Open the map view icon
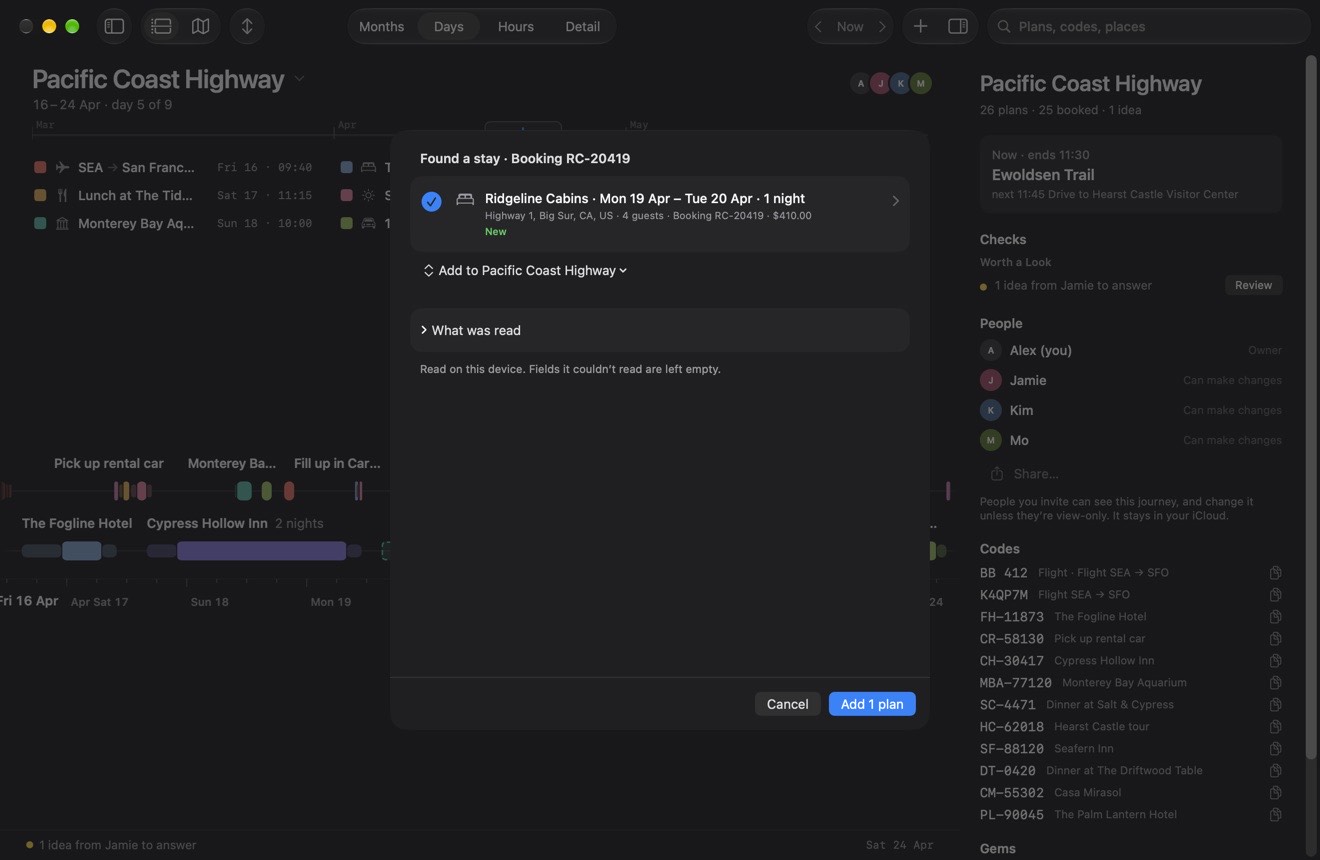The height and width of the screenshot is (860, 1320). coord(200,26)
